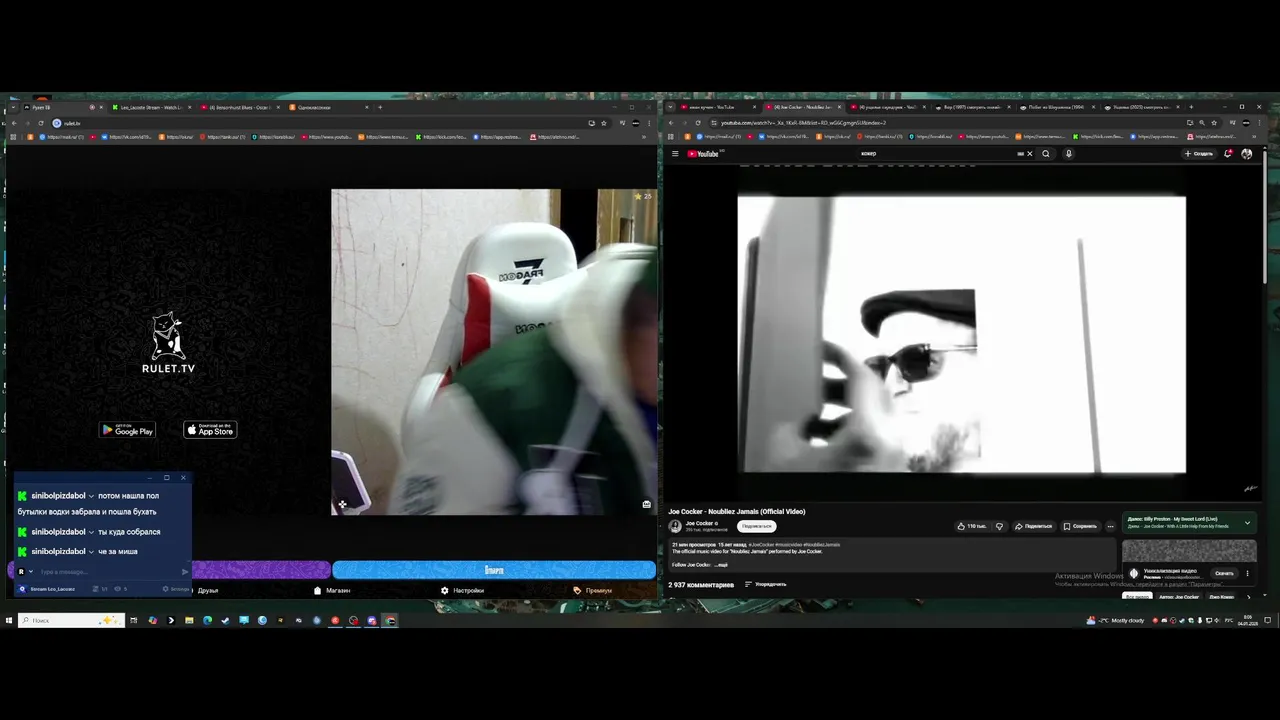Expand chevron next to 'че за миша' message
The width and height of the screenshot is (1280, 720).
(x=91, y=552)
